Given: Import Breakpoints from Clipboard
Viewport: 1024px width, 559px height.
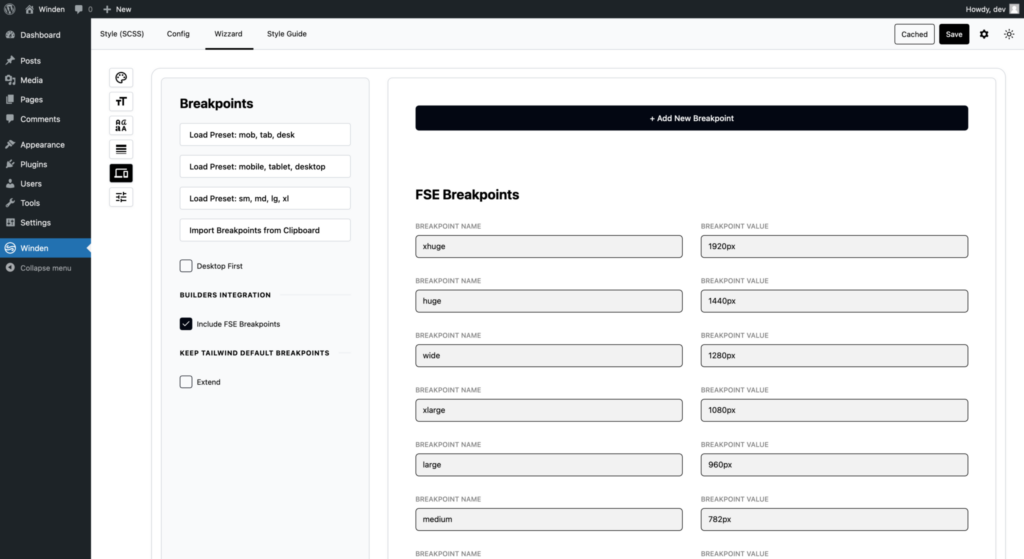Looking at the screenshot, I should 264,231.
